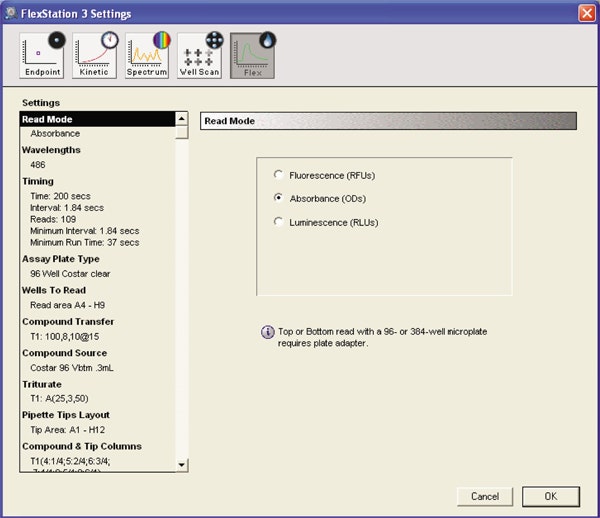The image size is (600, 518).
Task: Click 'Minimum Interval: 1.84 secs' entry
Action: coord(85,231)
